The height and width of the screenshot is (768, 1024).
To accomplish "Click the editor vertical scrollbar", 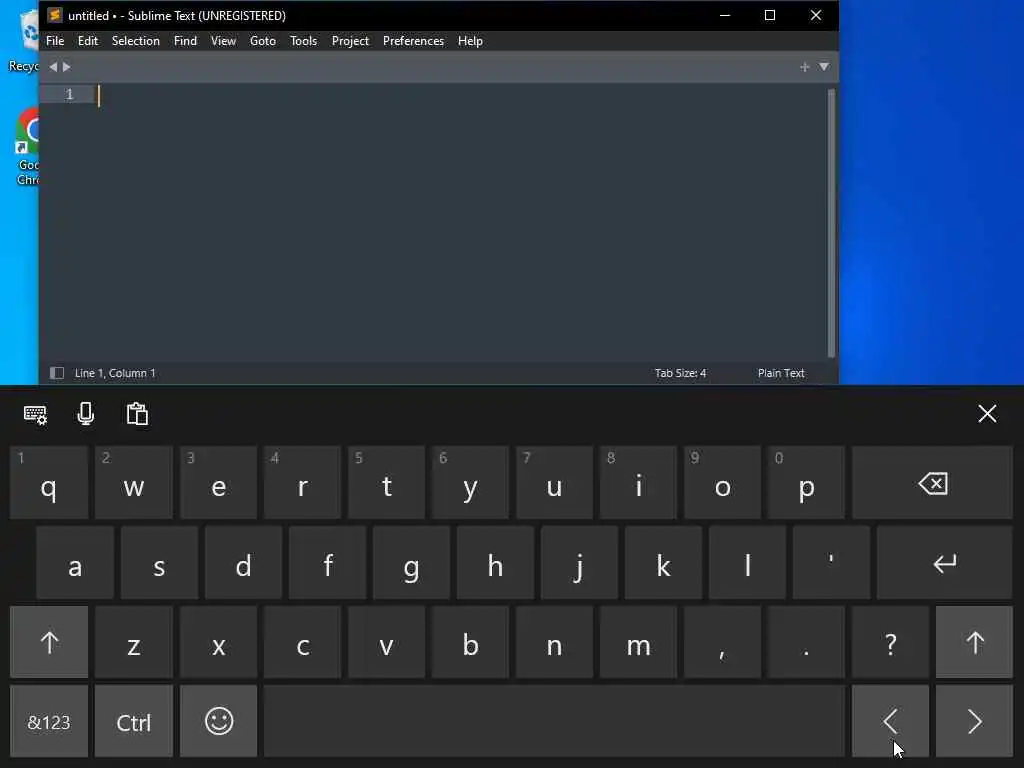I will point(831,223).
